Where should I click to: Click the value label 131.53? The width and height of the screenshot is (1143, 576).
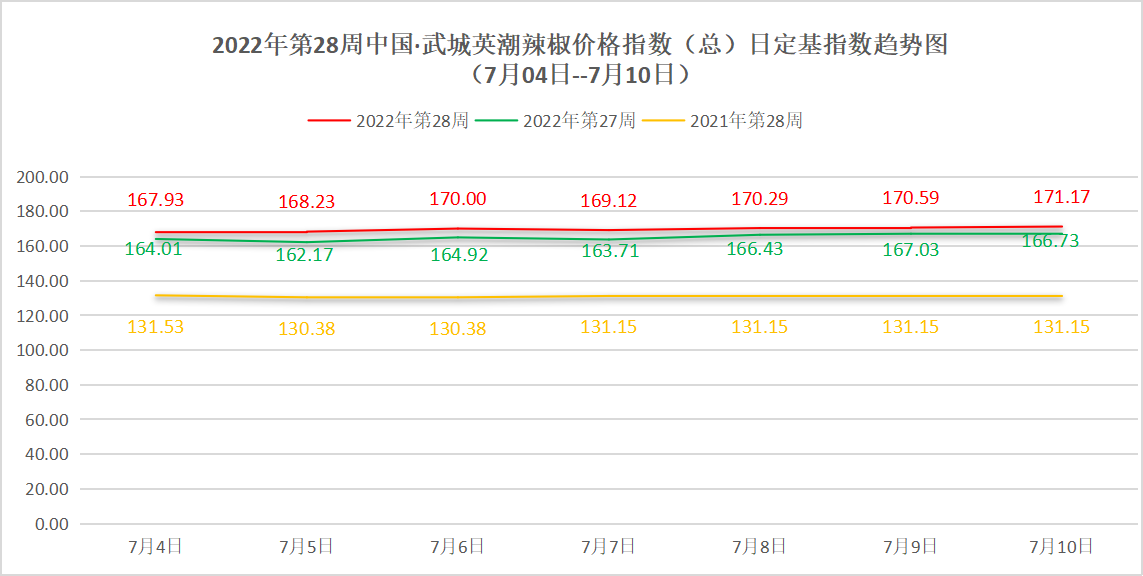click(155, 325)
